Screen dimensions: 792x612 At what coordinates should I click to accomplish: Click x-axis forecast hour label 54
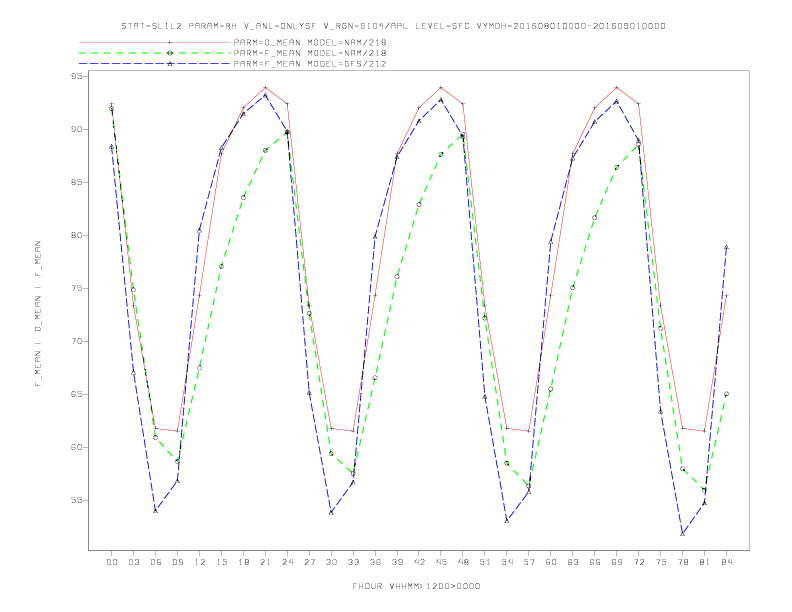click(x=507, y=562)
